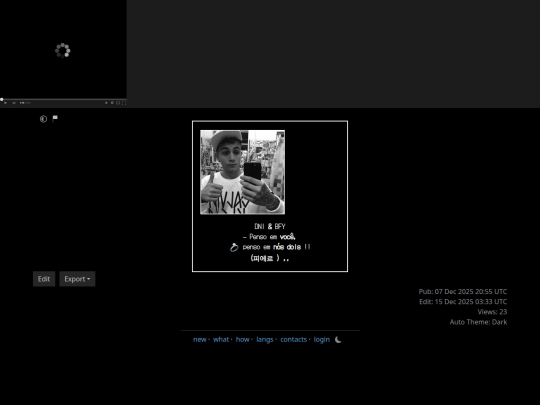Click the 'DNI & BFY' text
Image resolution: width=540 pixels, height=405 pixels.
[270, 226]
